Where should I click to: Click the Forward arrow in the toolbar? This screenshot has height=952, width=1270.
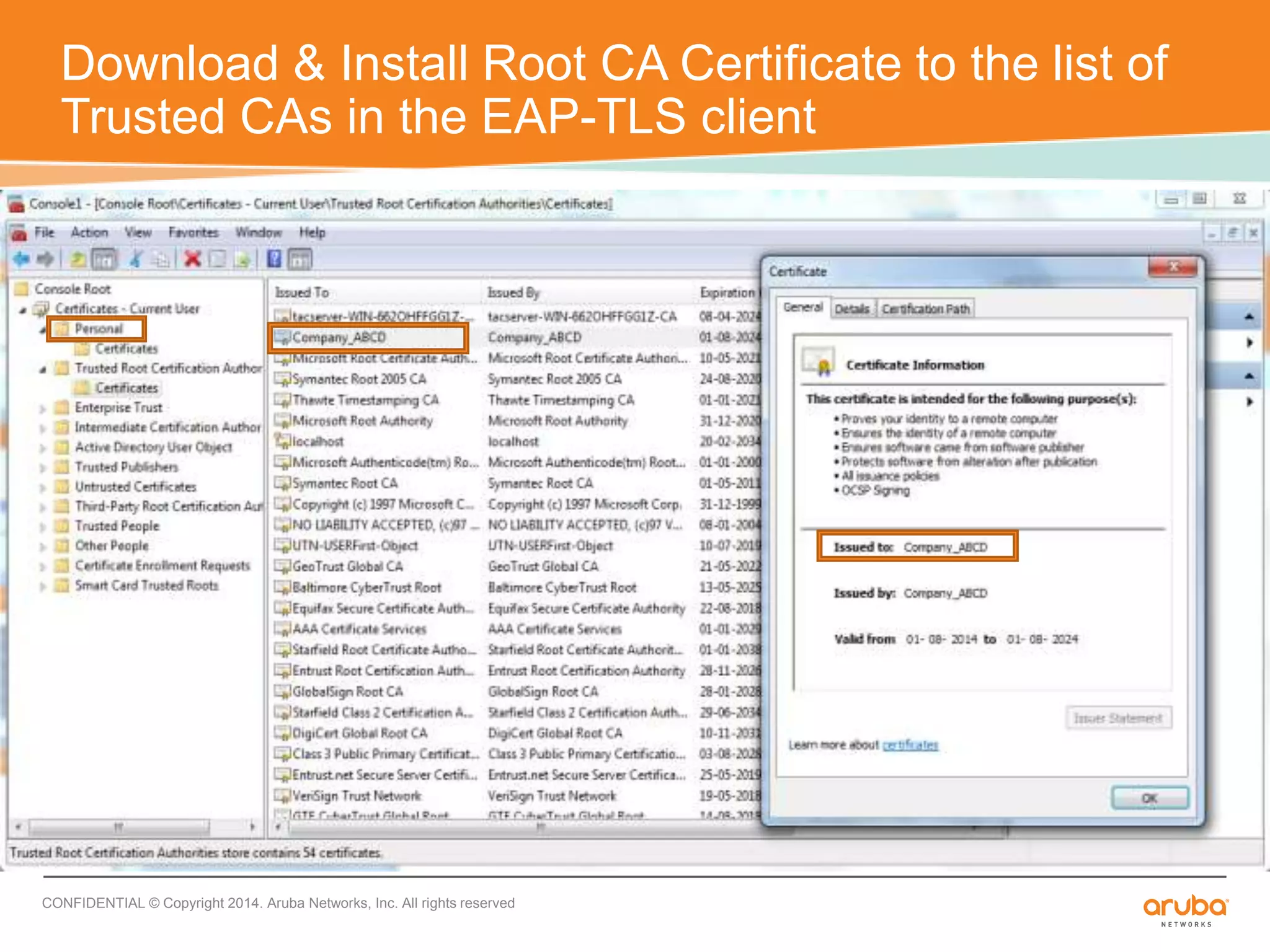click(x=45, y=258)
